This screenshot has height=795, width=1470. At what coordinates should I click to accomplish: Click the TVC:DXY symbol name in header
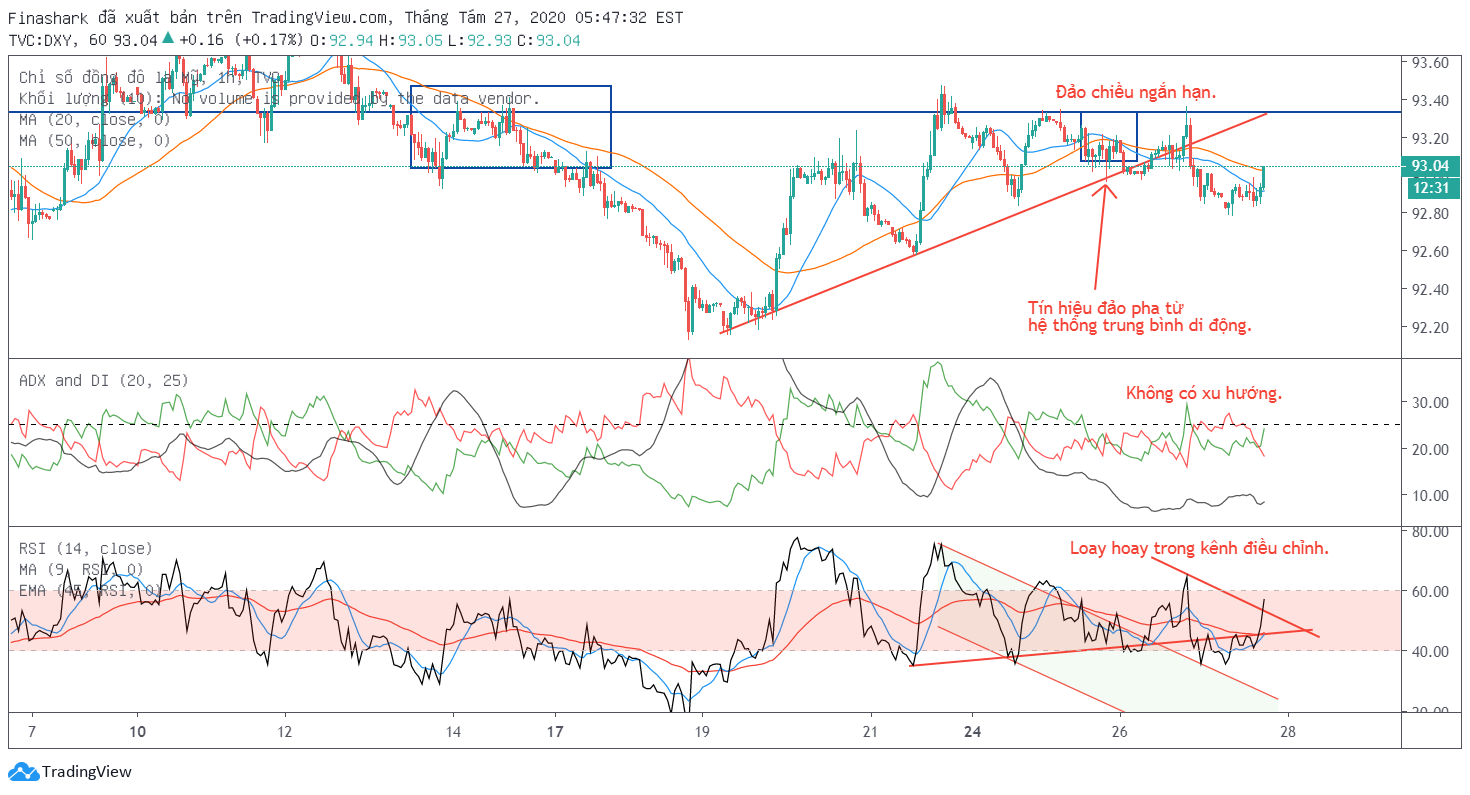[41, 40]
